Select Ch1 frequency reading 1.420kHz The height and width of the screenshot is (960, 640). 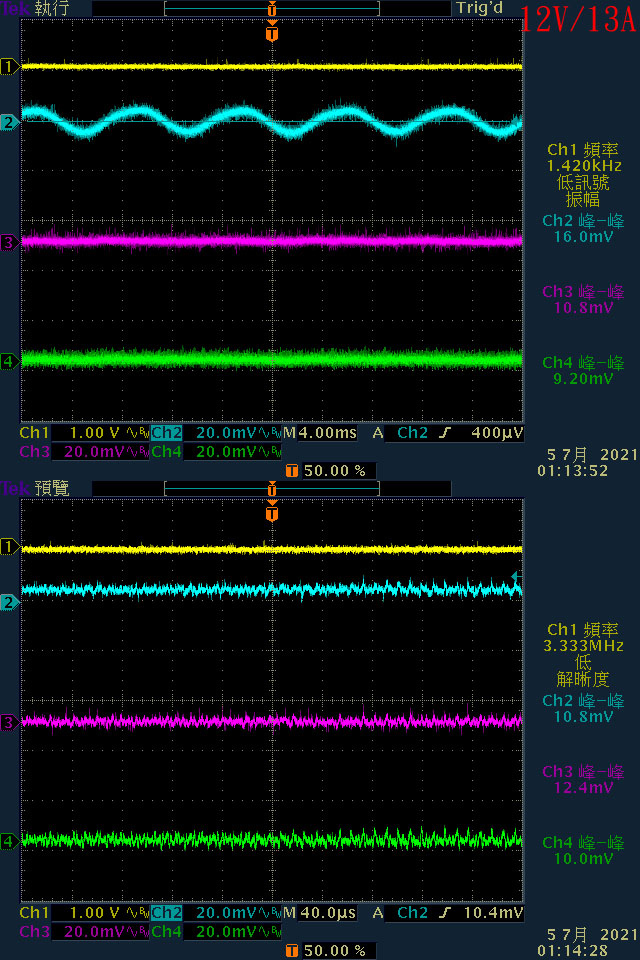pos(584,166)
